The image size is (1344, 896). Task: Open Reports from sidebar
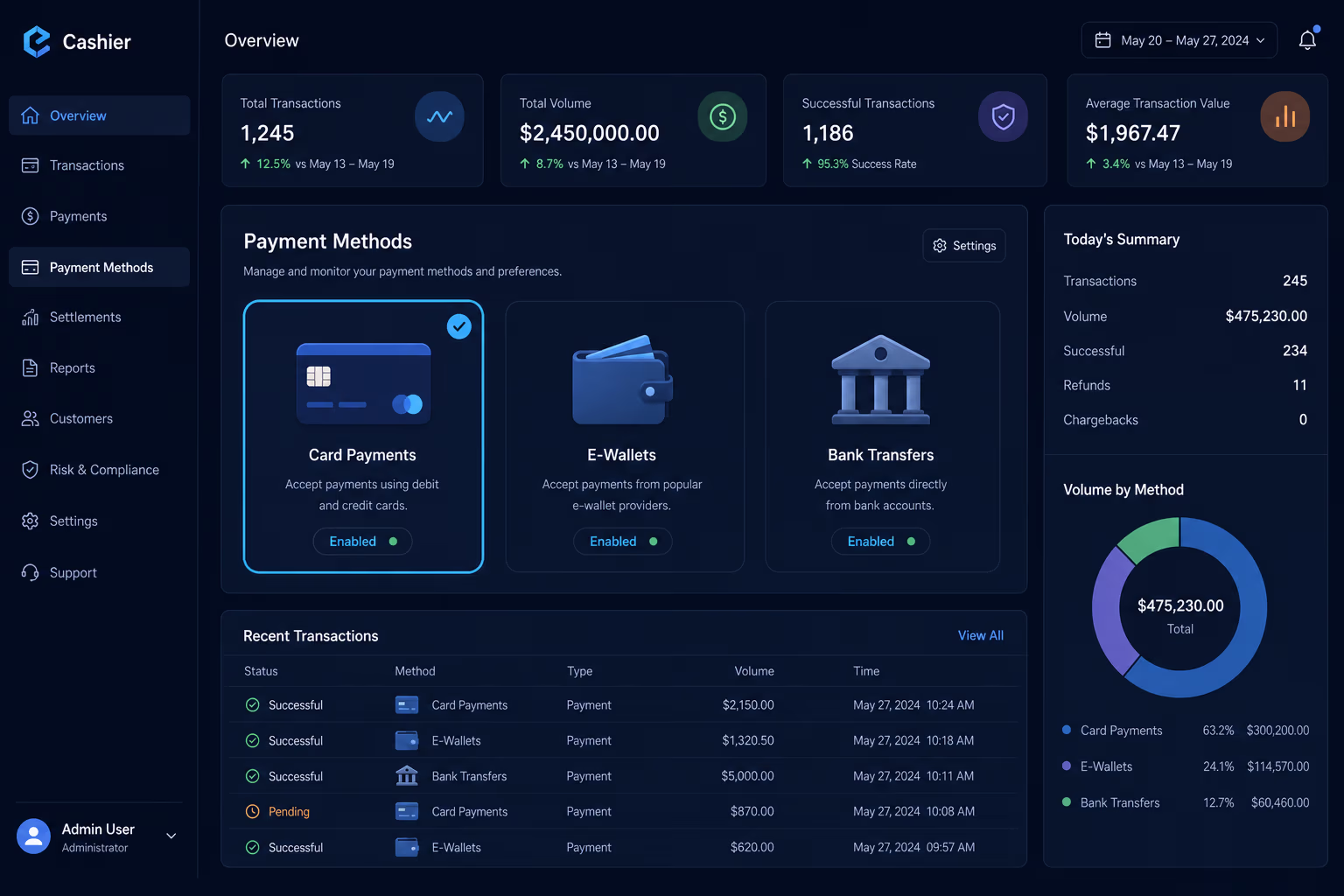click(99, 367)
